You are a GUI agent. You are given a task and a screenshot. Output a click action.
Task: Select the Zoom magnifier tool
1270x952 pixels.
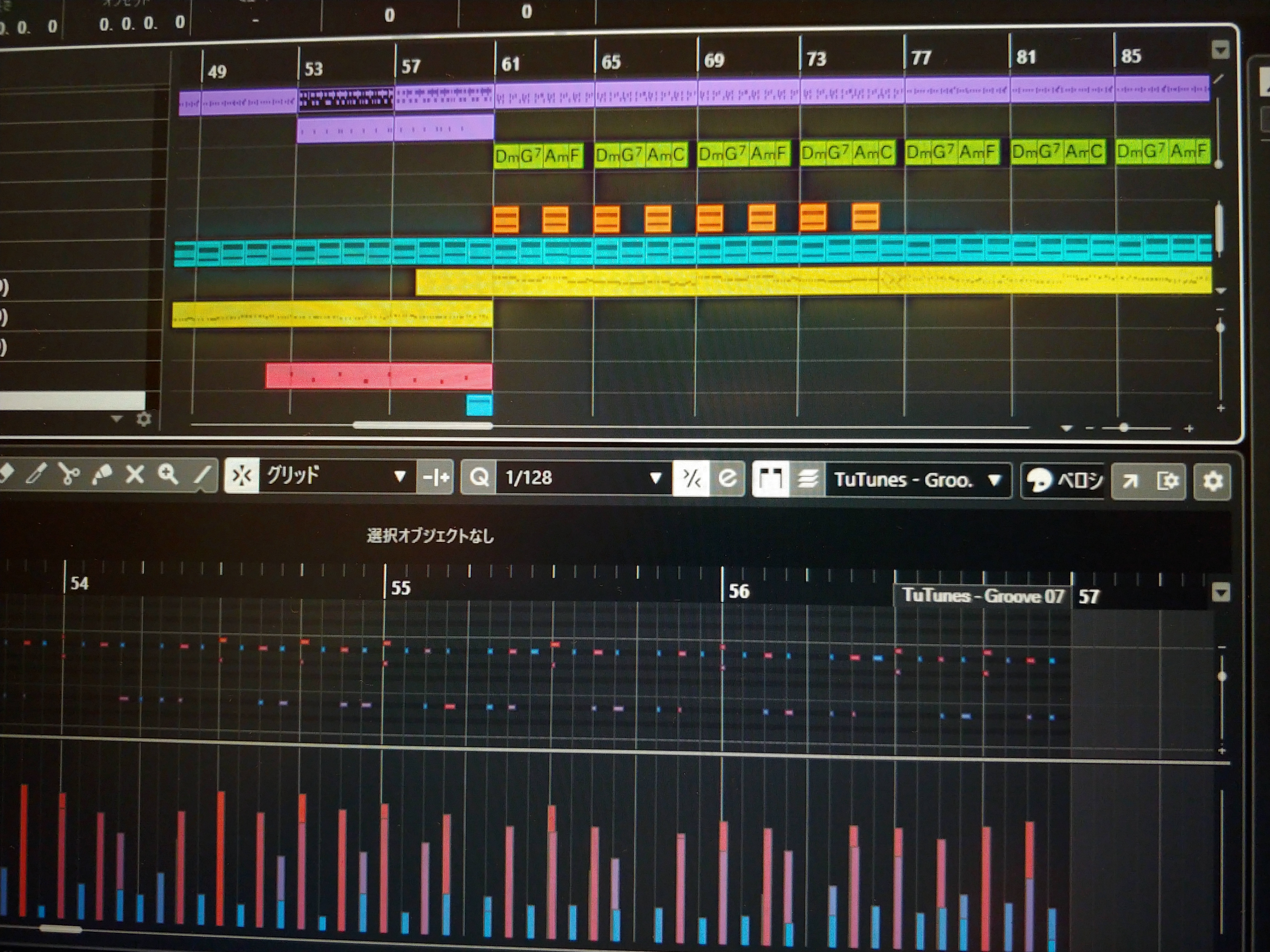click(x=168, y=475)
